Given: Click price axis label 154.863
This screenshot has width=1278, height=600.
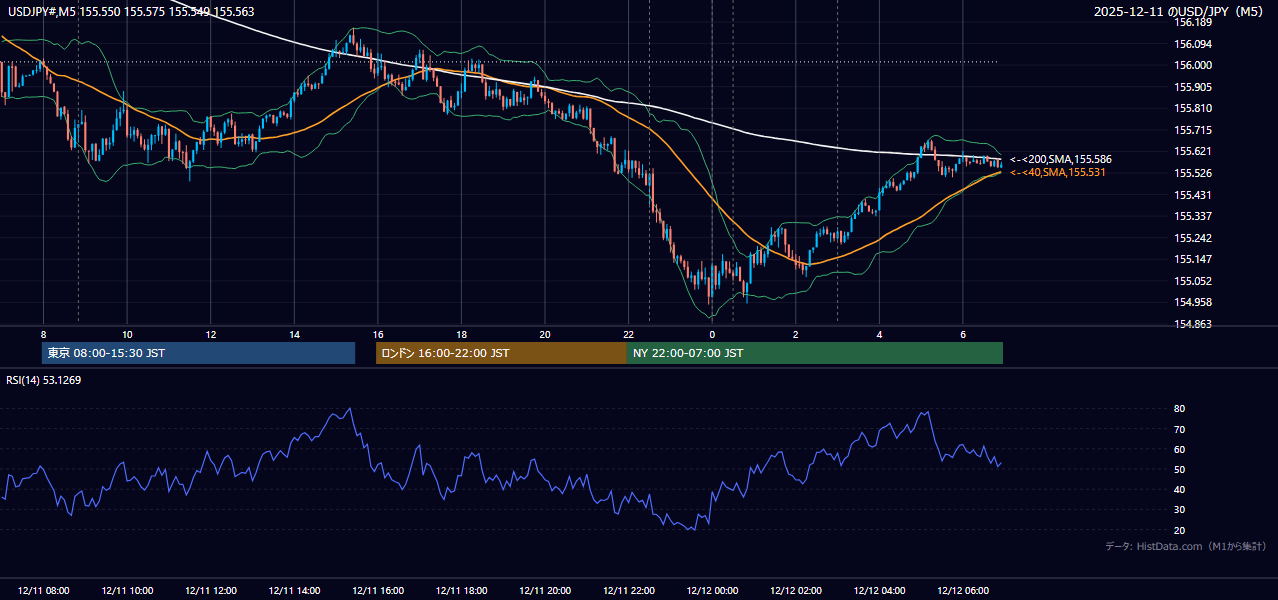Looking at the screenshot, I should pos(1193,324).
